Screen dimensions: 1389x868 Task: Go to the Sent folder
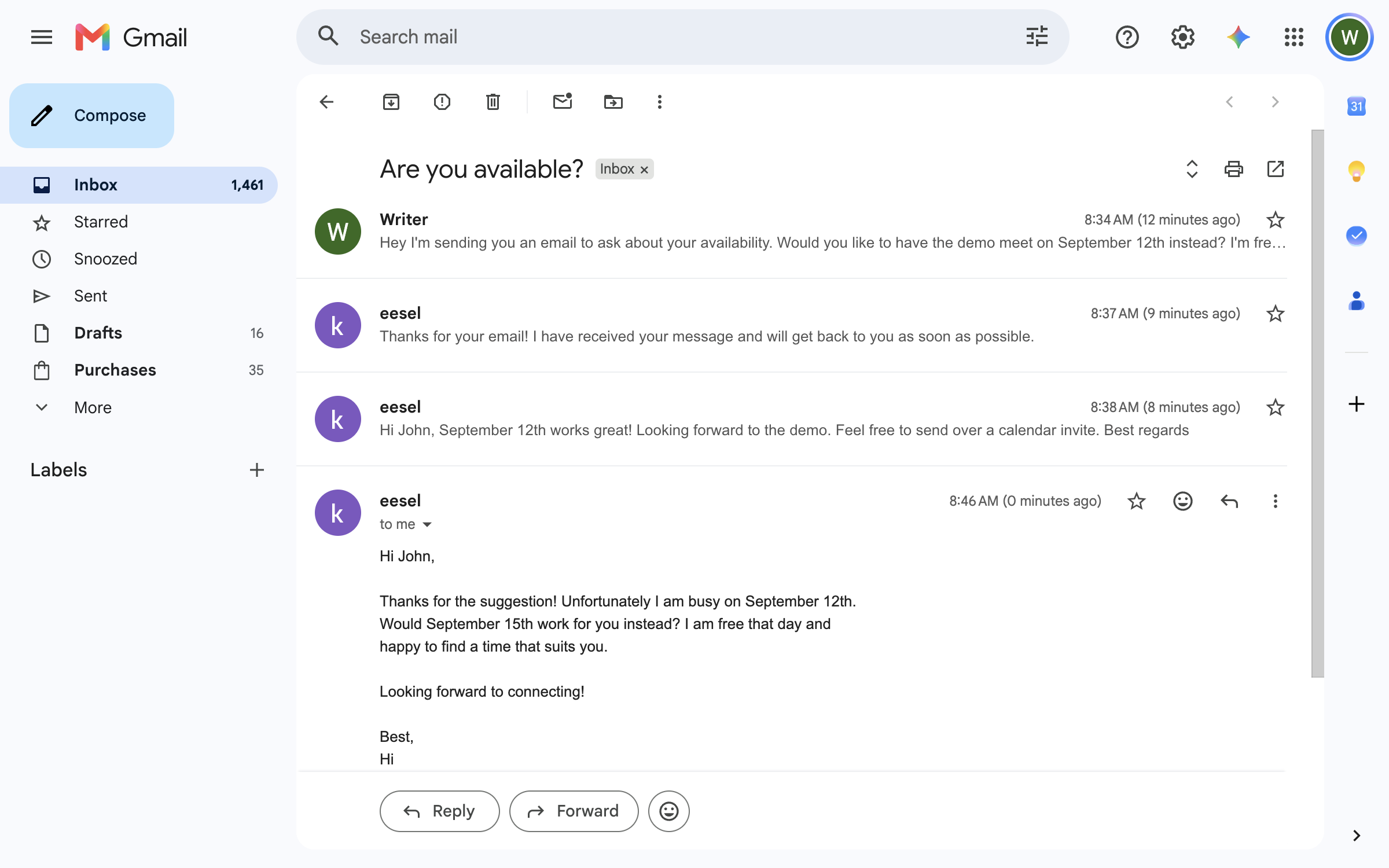pos(139,296)
